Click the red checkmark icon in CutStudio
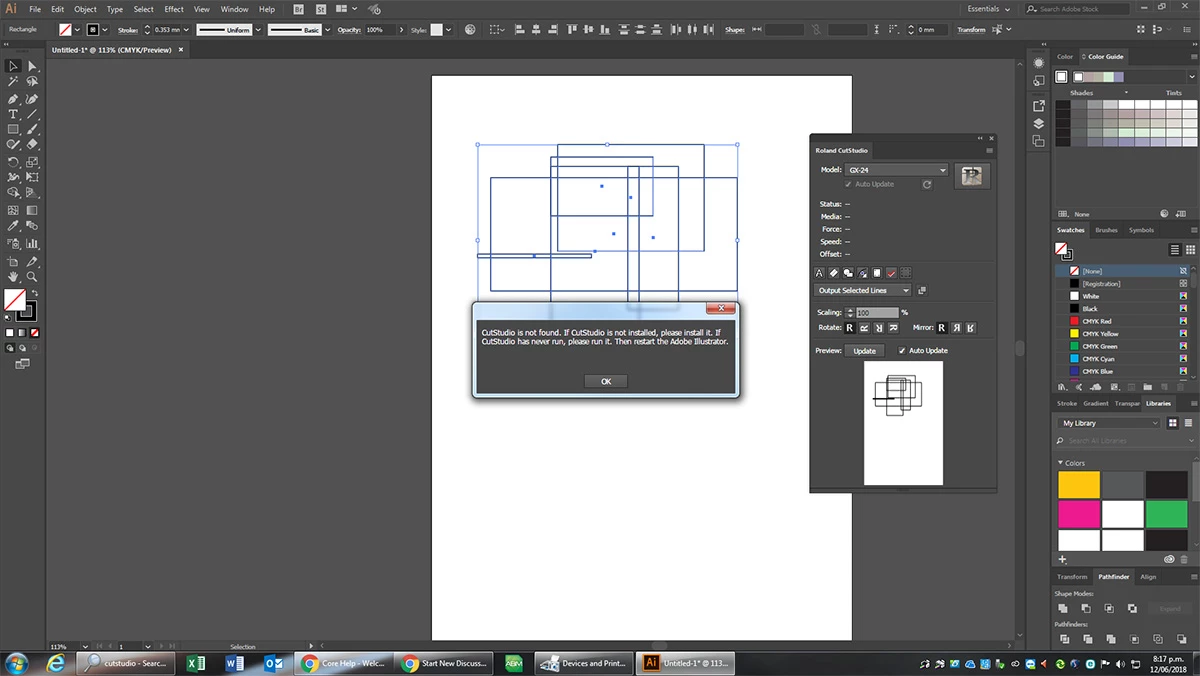1200x676 pixels. tap(891, 272)
